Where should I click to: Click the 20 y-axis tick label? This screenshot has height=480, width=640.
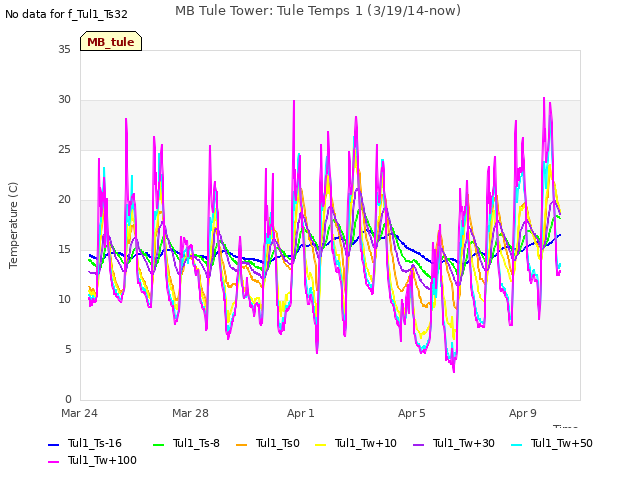(x=64, y=200)
